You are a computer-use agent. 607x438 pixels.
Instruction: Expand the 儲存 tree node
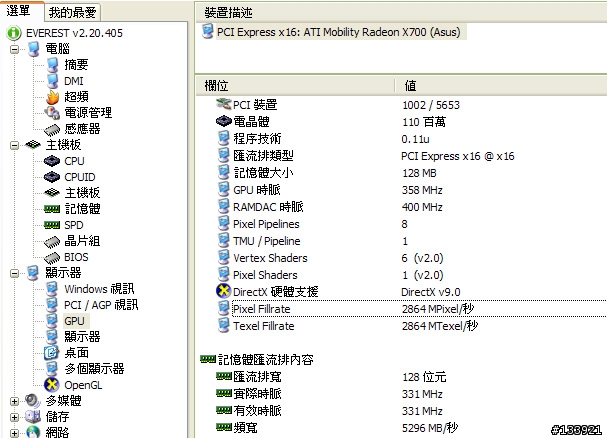pyautogui.click(x=14, y=417)
